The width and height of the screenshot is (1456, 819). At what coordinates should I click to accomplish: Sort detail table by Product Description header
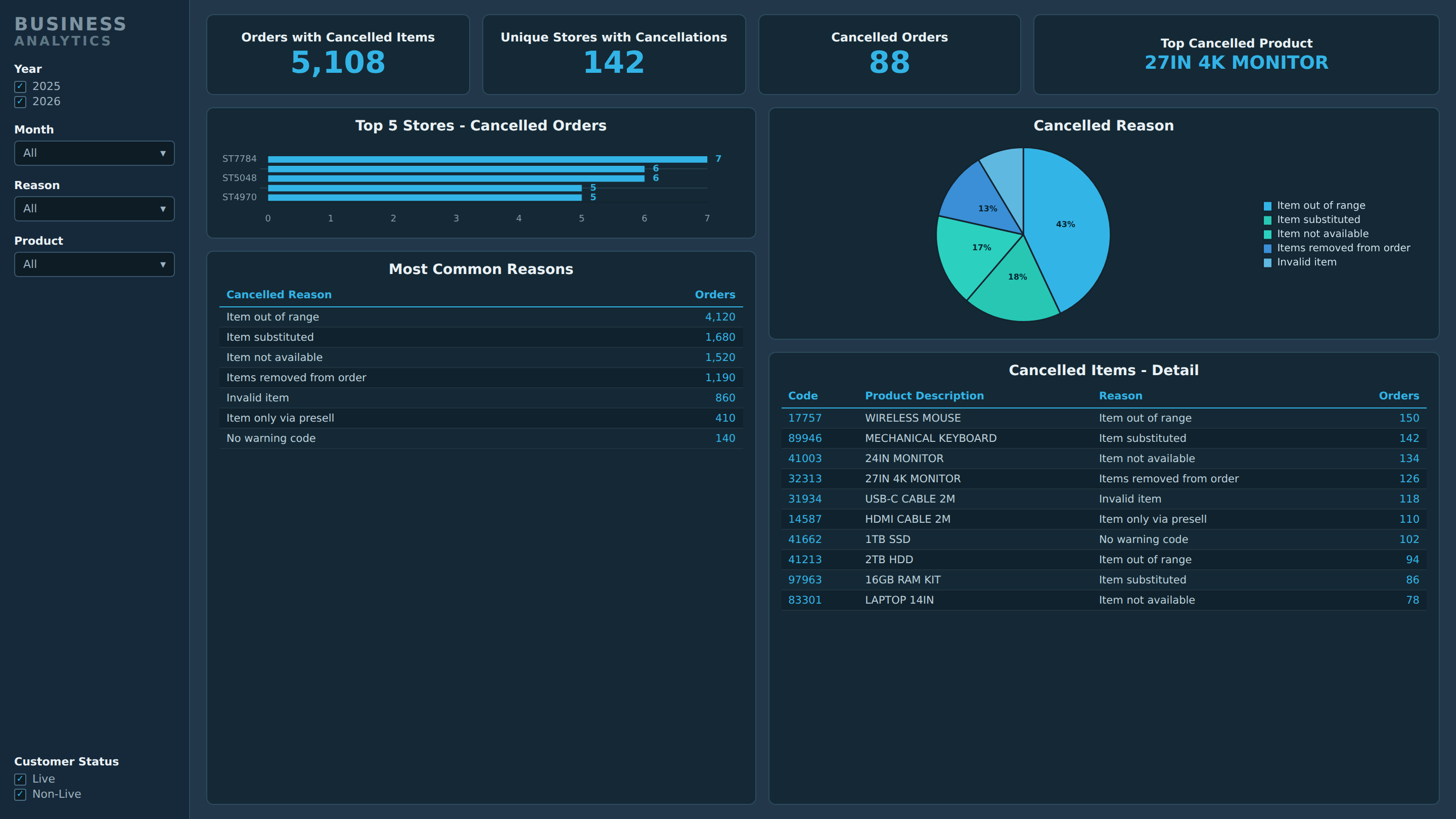pos(924,396)
